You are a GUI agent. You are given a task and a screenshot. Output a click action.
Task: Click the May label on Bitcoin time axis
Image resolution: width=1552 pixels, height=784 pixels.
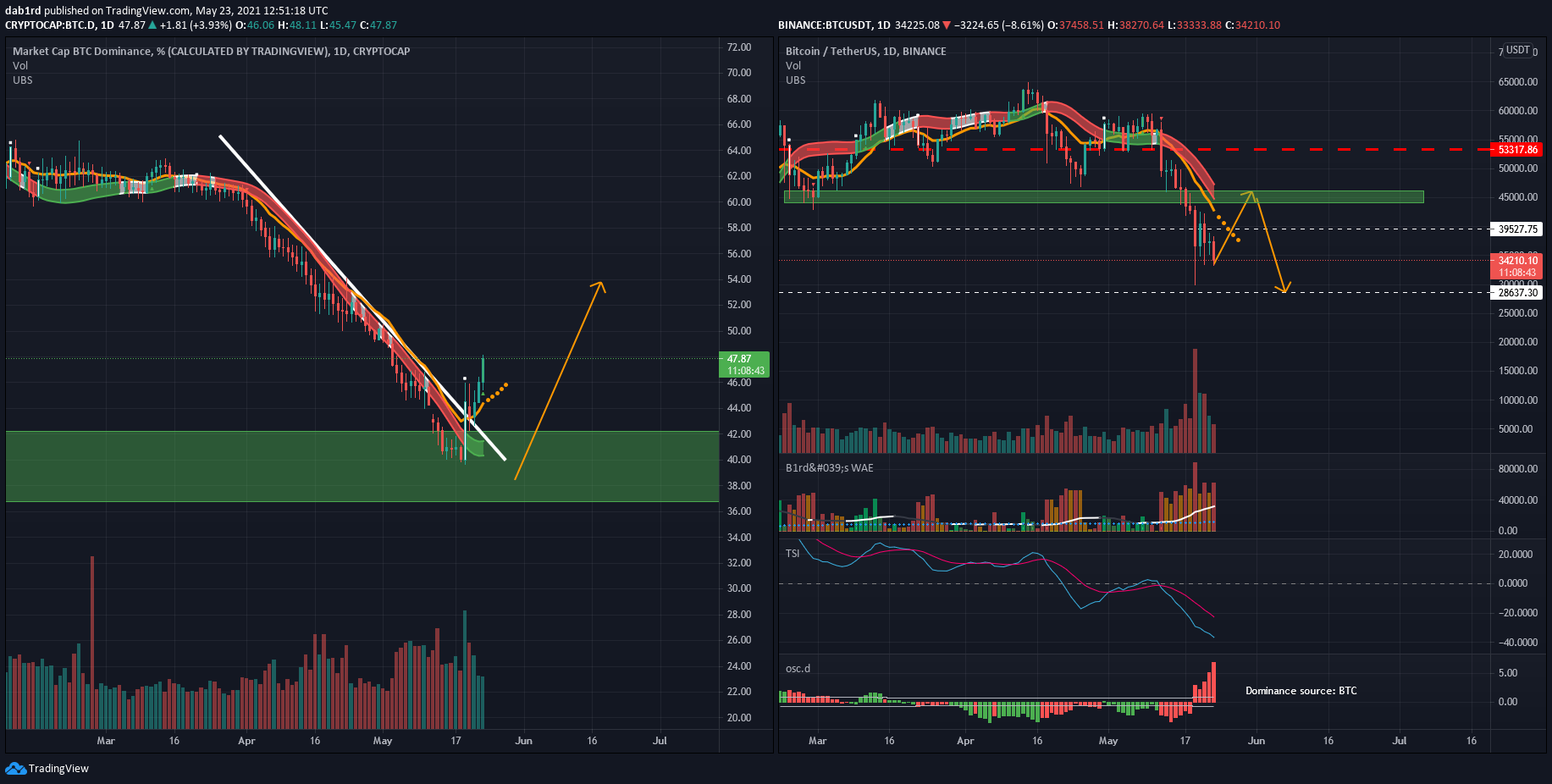pos(1108,741)
